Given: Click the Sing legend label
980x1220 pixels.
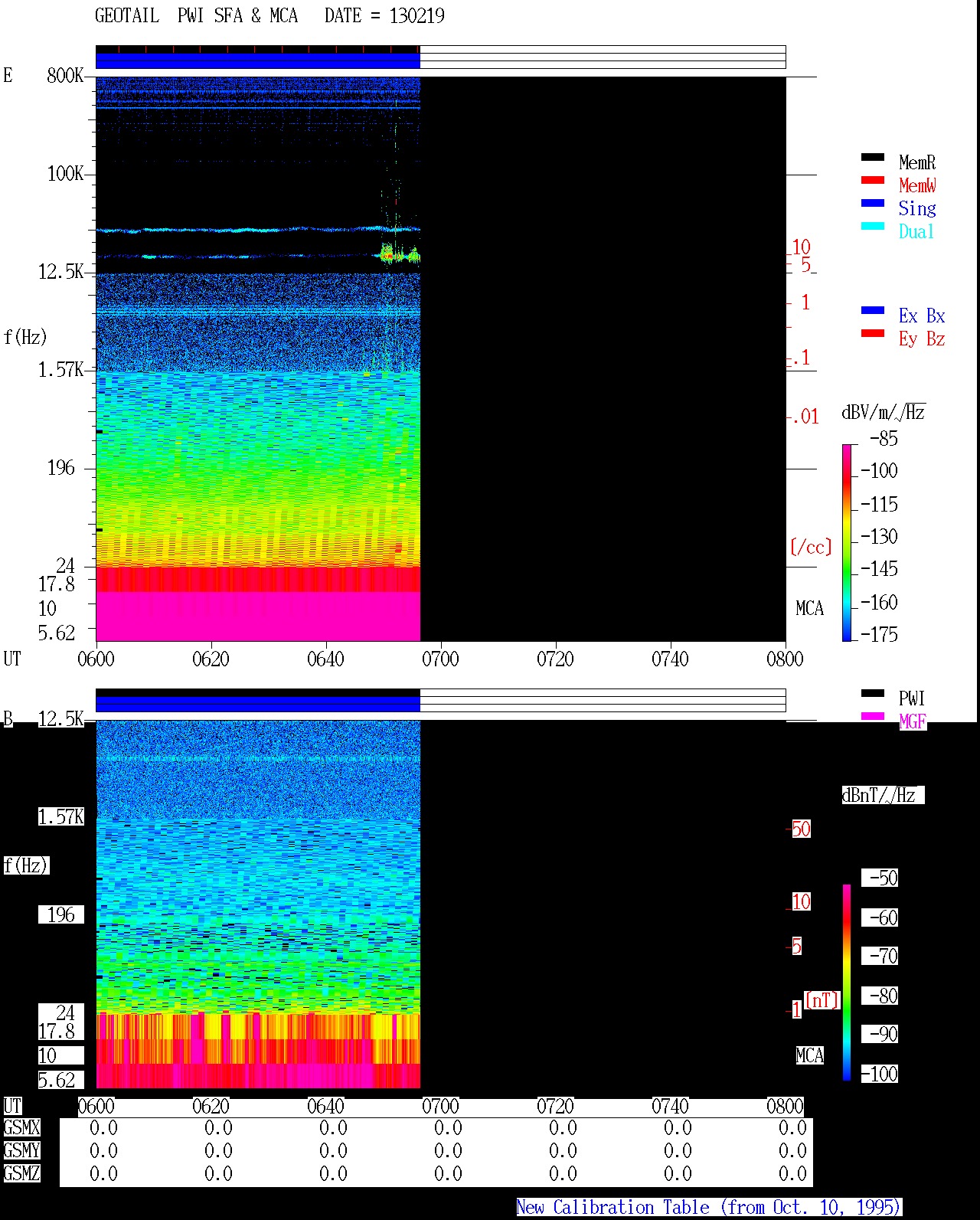Looking at the screenshot, I should (917, 208).
